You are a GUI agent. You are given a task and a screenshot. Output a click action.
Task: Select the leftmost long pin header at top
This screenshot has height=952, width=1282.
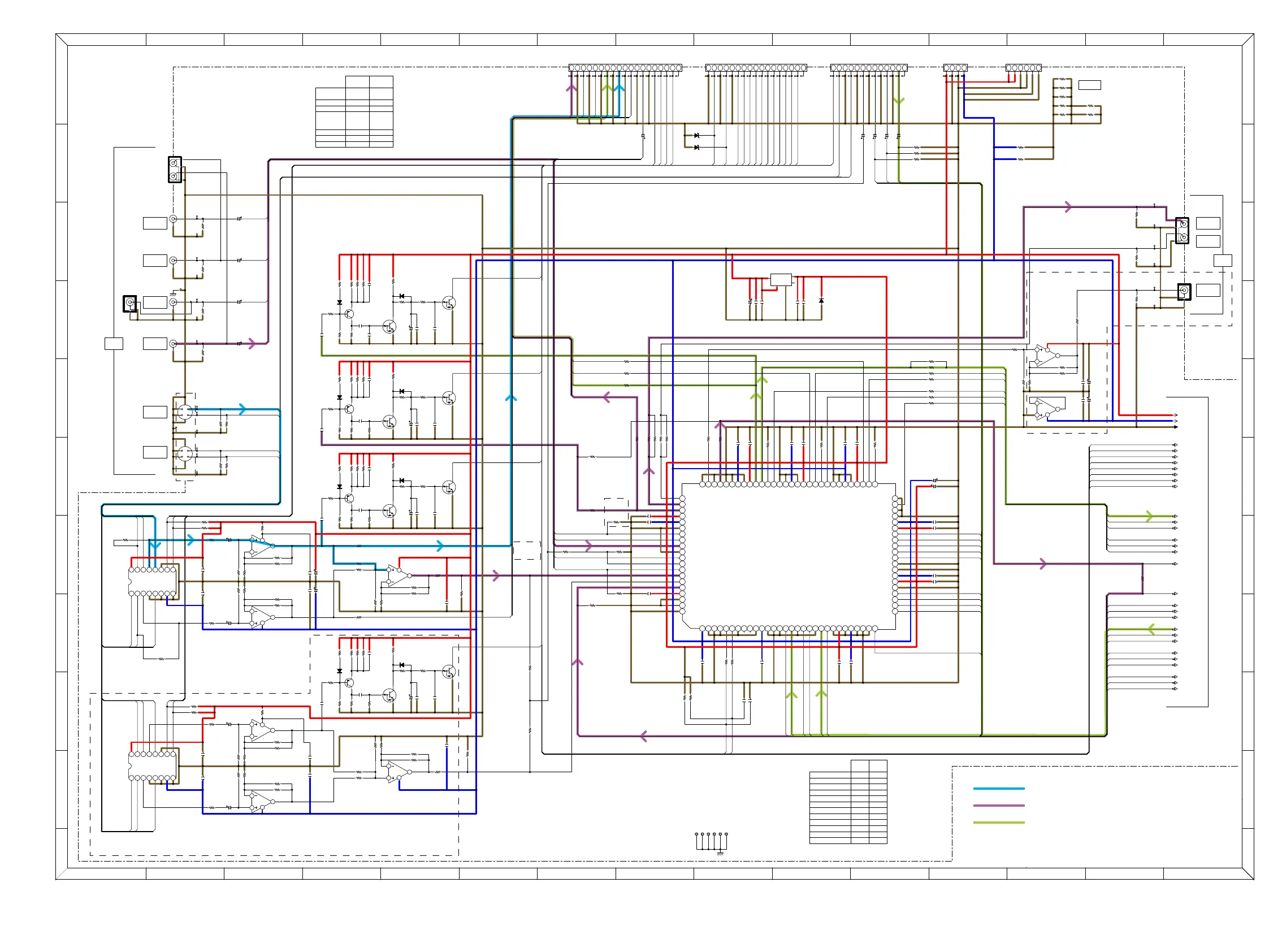coord(625,68)
